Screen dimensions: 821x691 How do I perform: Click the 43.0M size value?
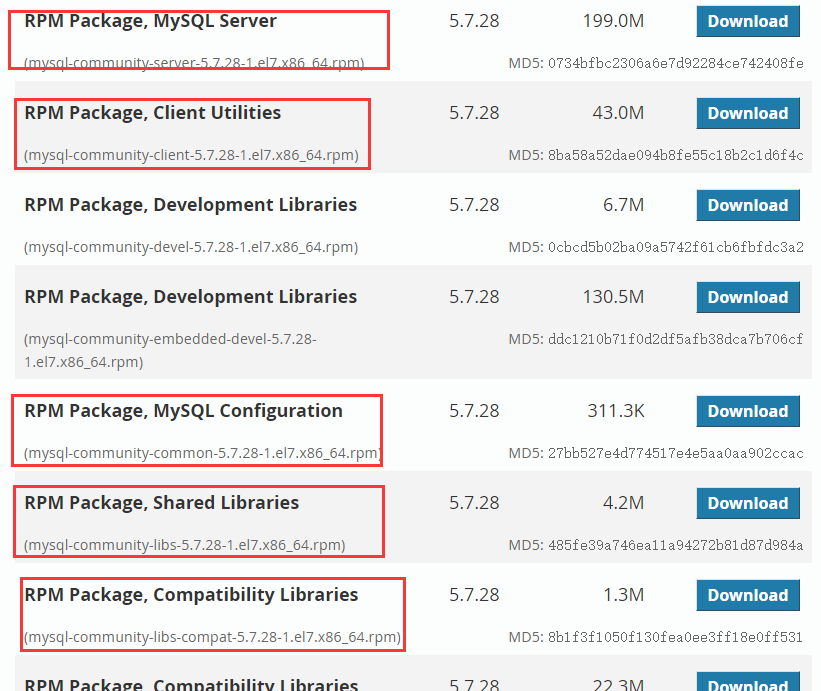pos(618,113)
